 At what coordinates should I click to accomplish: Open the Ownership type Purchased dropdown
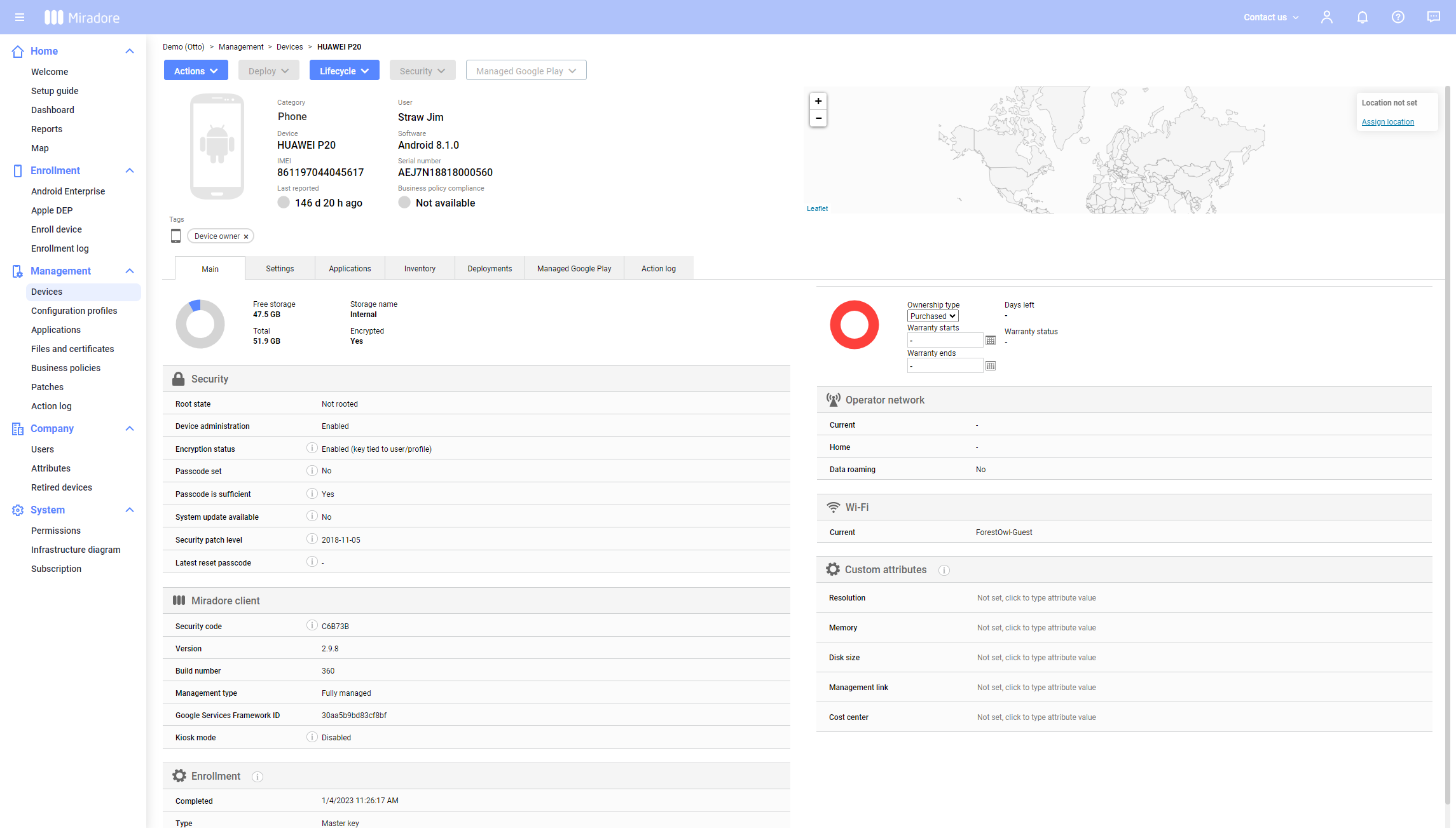pyautogui.click(x=932, y=316)
